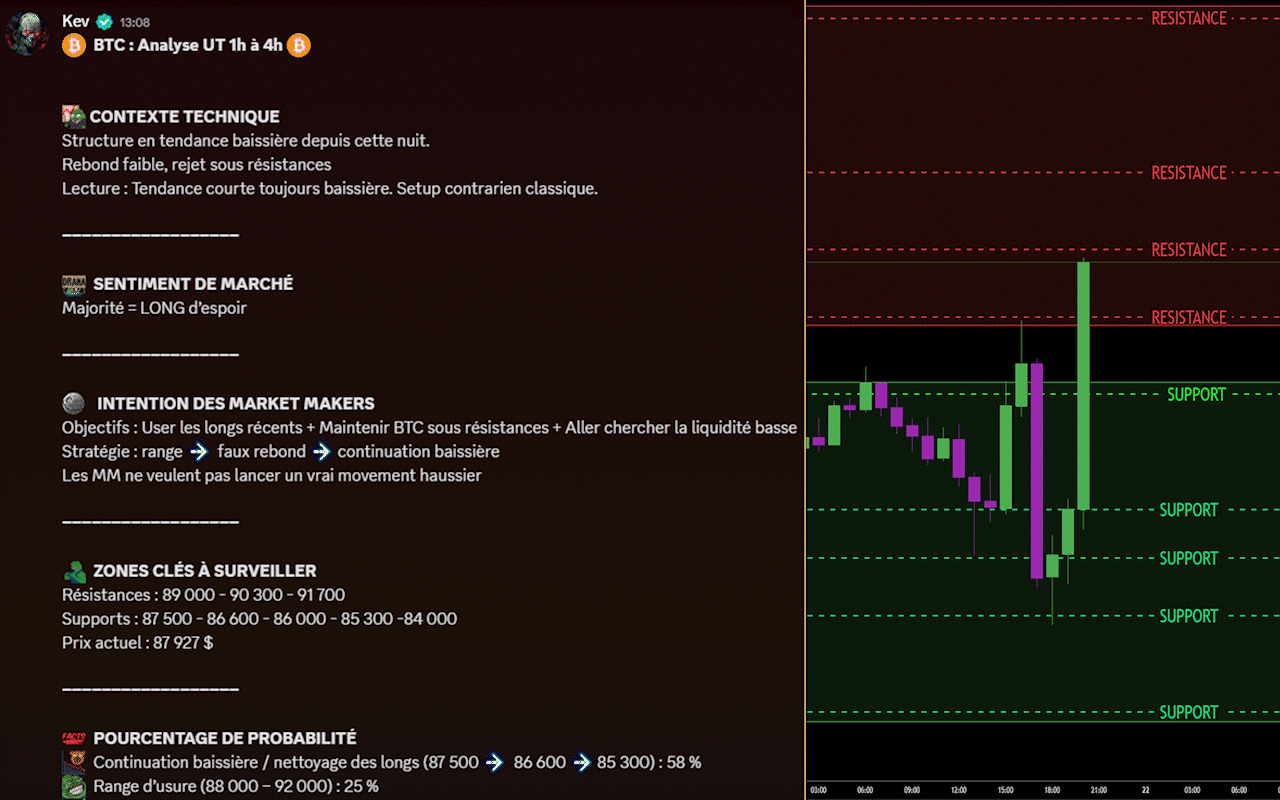
Task: Click the Drama emoji beside SENTIMENT DE MARCHÉ
Action: pyautogui.click(x=74, y=284)
